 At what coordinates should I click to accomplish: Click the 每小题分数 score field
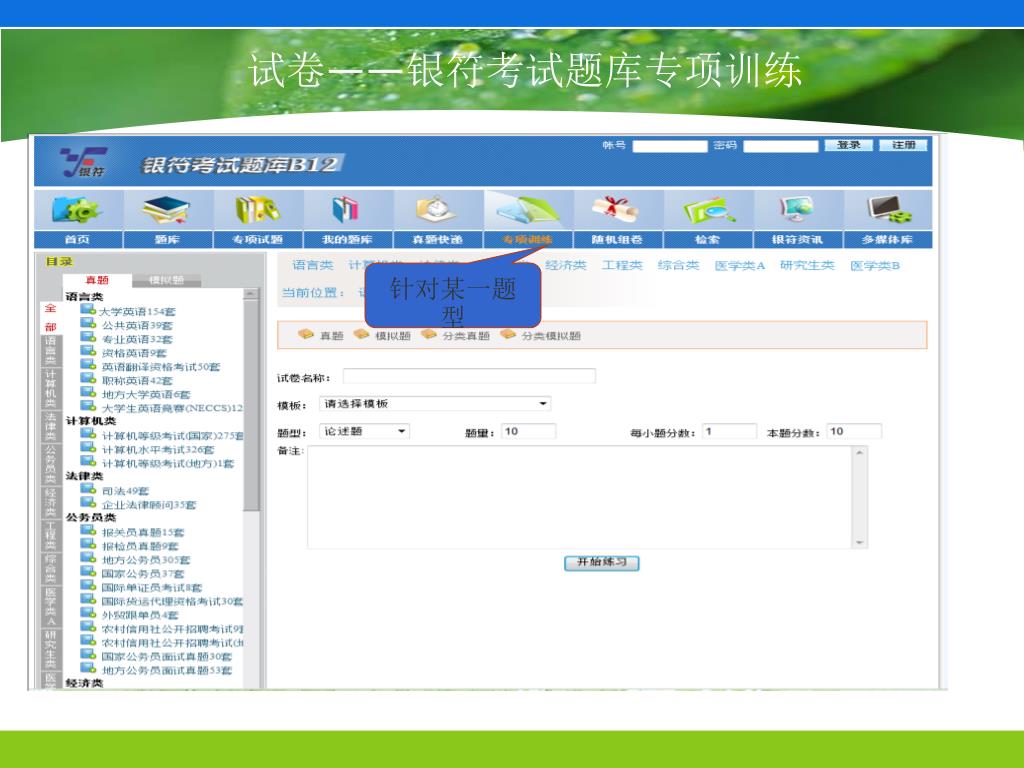tap(729, 431)
